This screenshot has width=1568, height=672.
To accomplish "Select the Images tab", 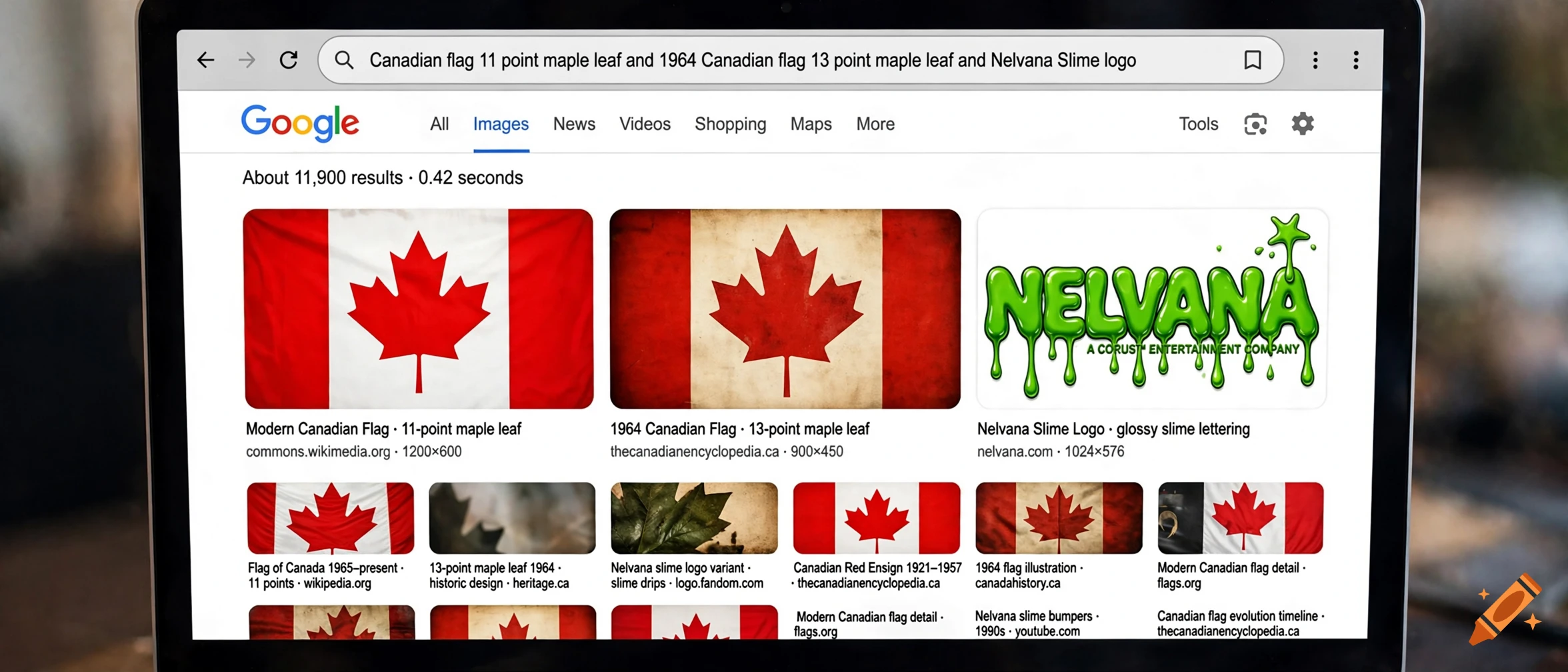I will coord(501,124).
